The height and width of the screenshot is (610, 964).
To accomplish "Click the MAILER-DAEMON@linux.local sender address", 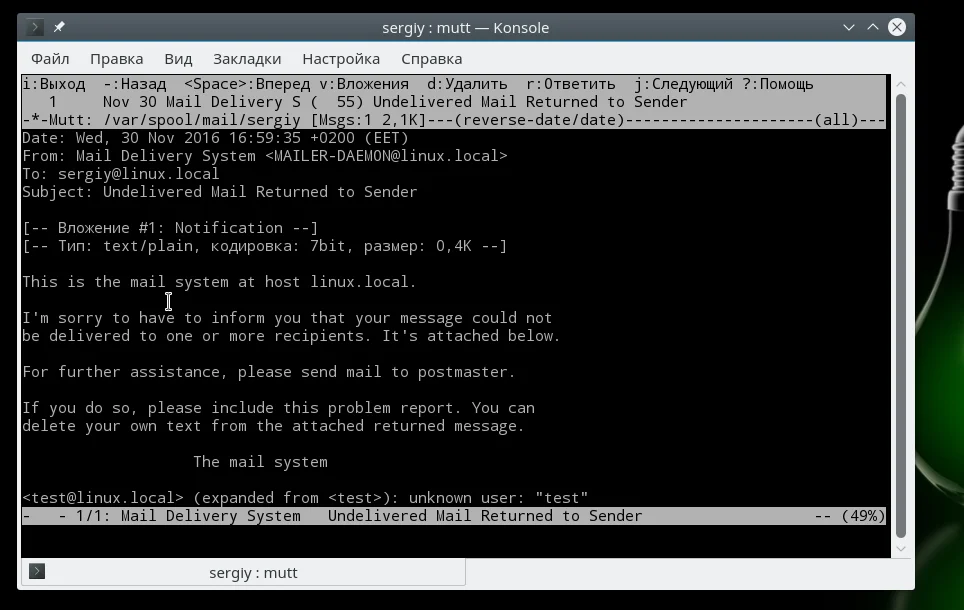I will [x=386, y=156].
